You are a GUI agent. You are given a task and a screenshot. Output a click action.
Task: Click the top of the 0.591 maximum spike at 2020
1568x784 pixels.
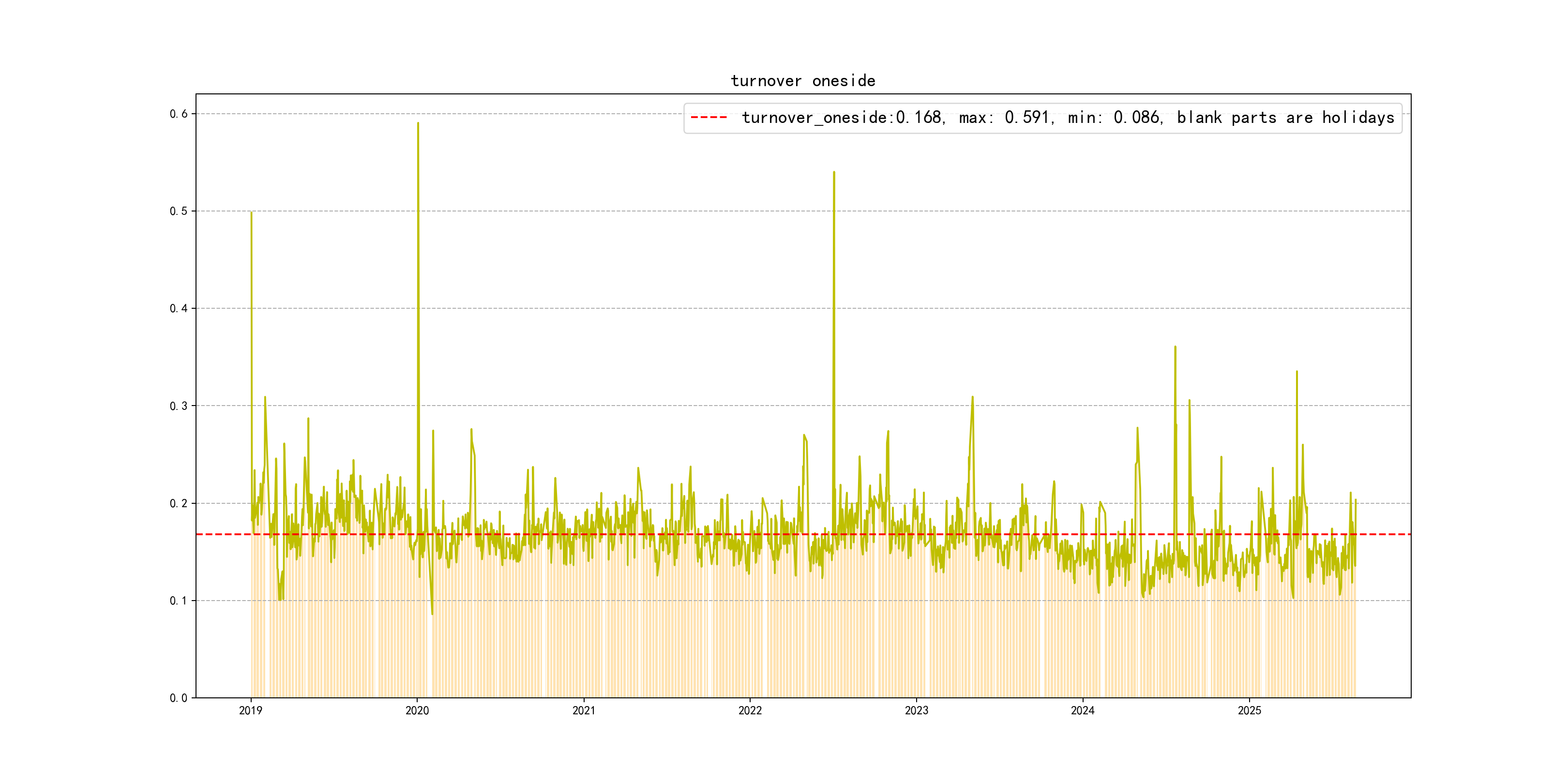[418, 123]
